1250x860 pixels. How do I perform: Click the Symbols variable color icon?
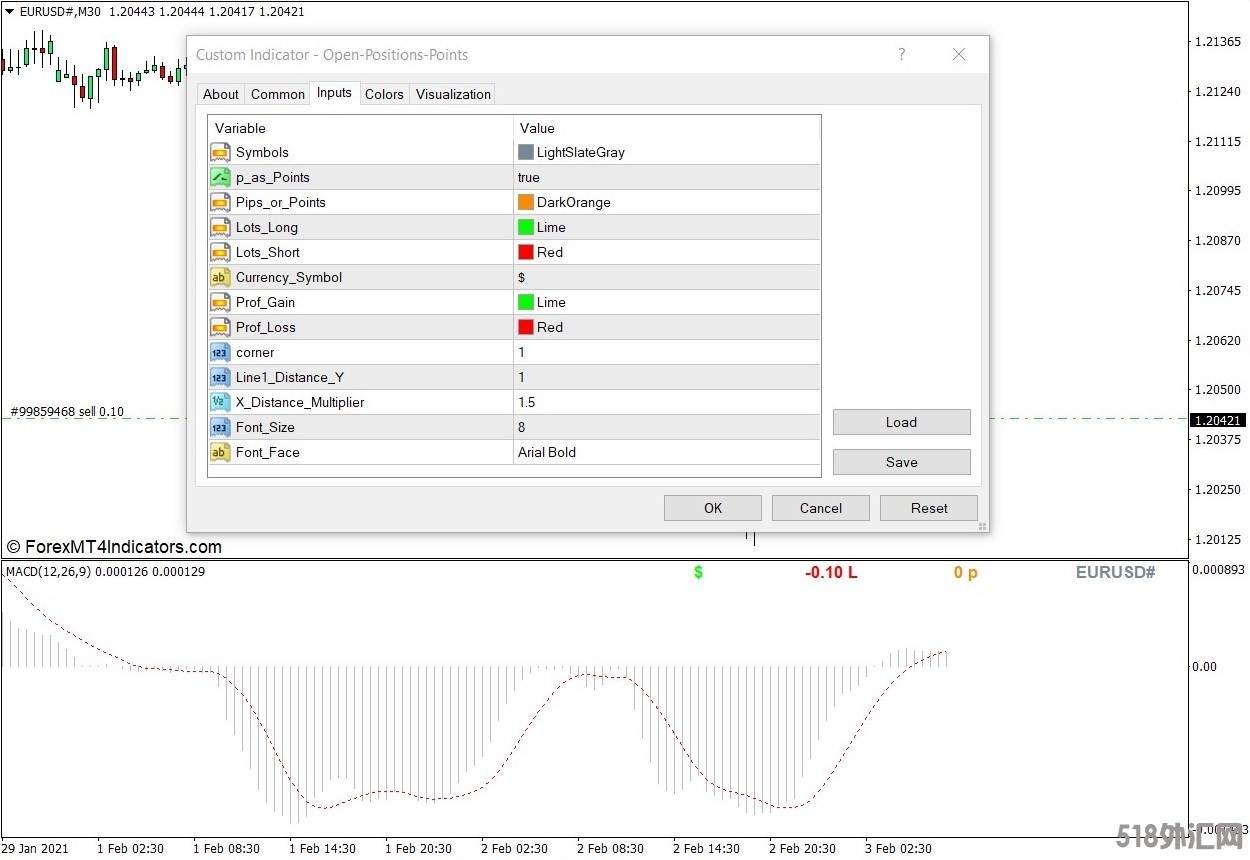coord(220,152)
